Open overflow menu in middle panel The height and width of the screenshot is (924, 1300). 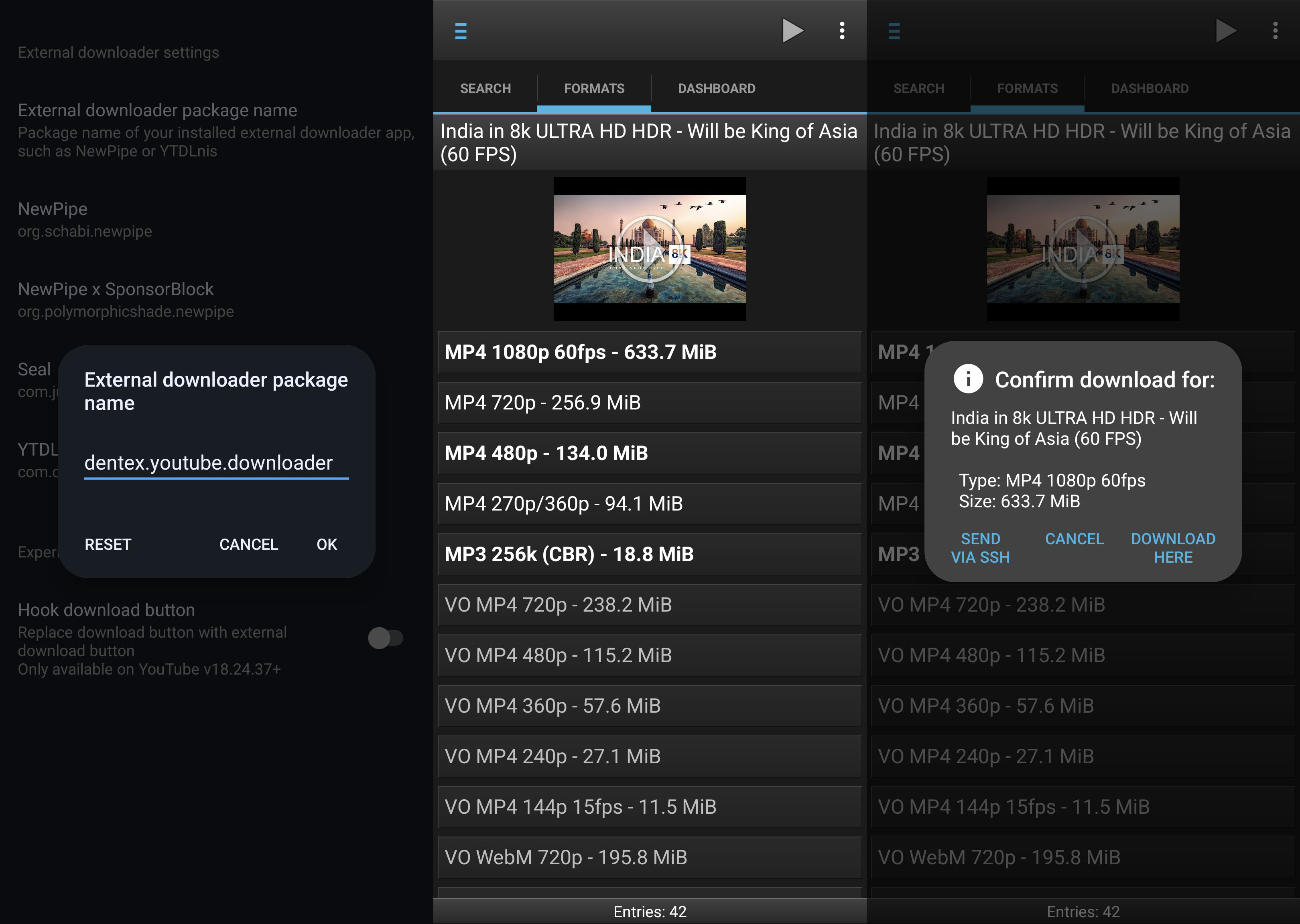click(x=842, y=31)
